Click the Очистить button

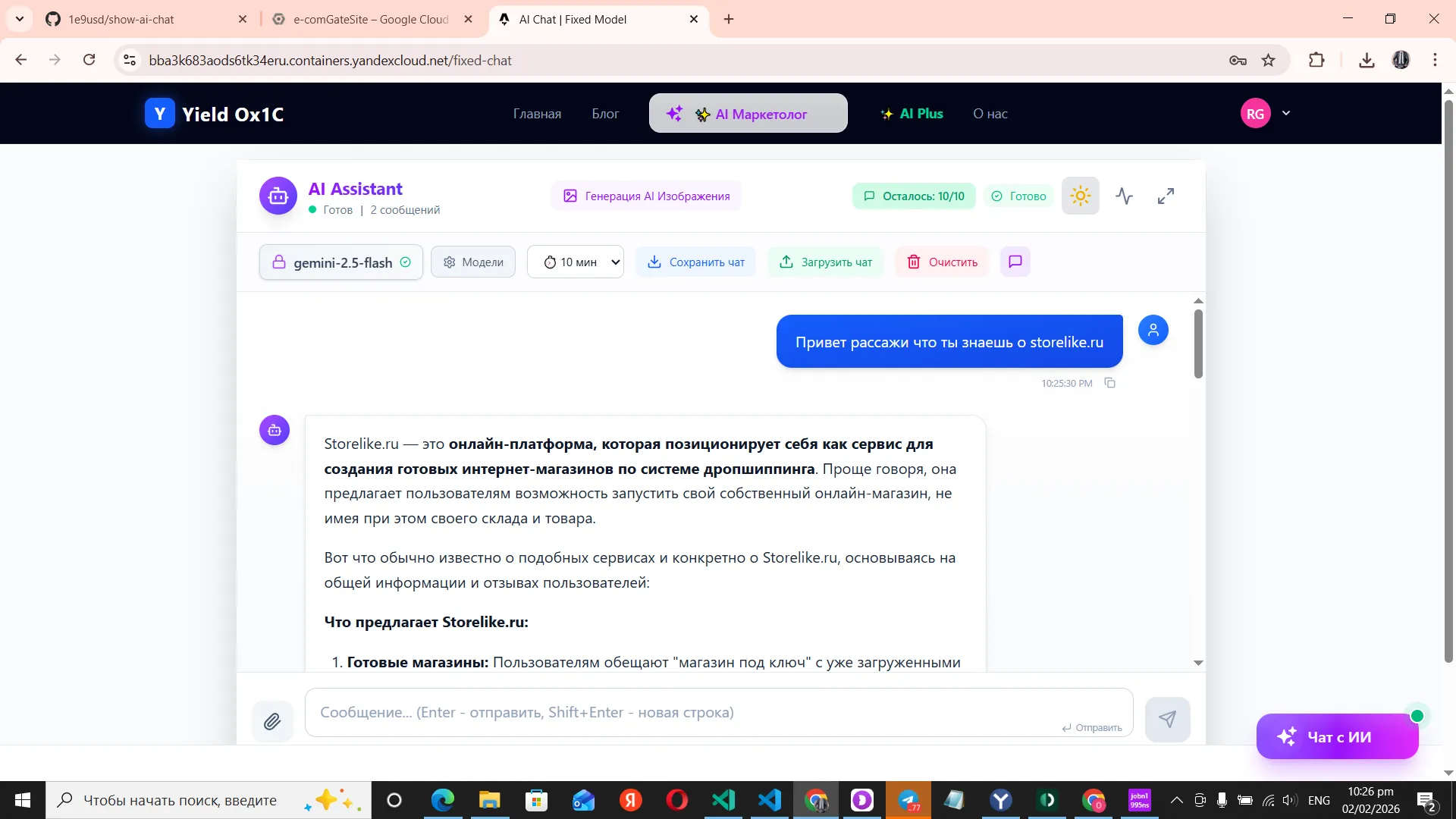click(941, 262)
